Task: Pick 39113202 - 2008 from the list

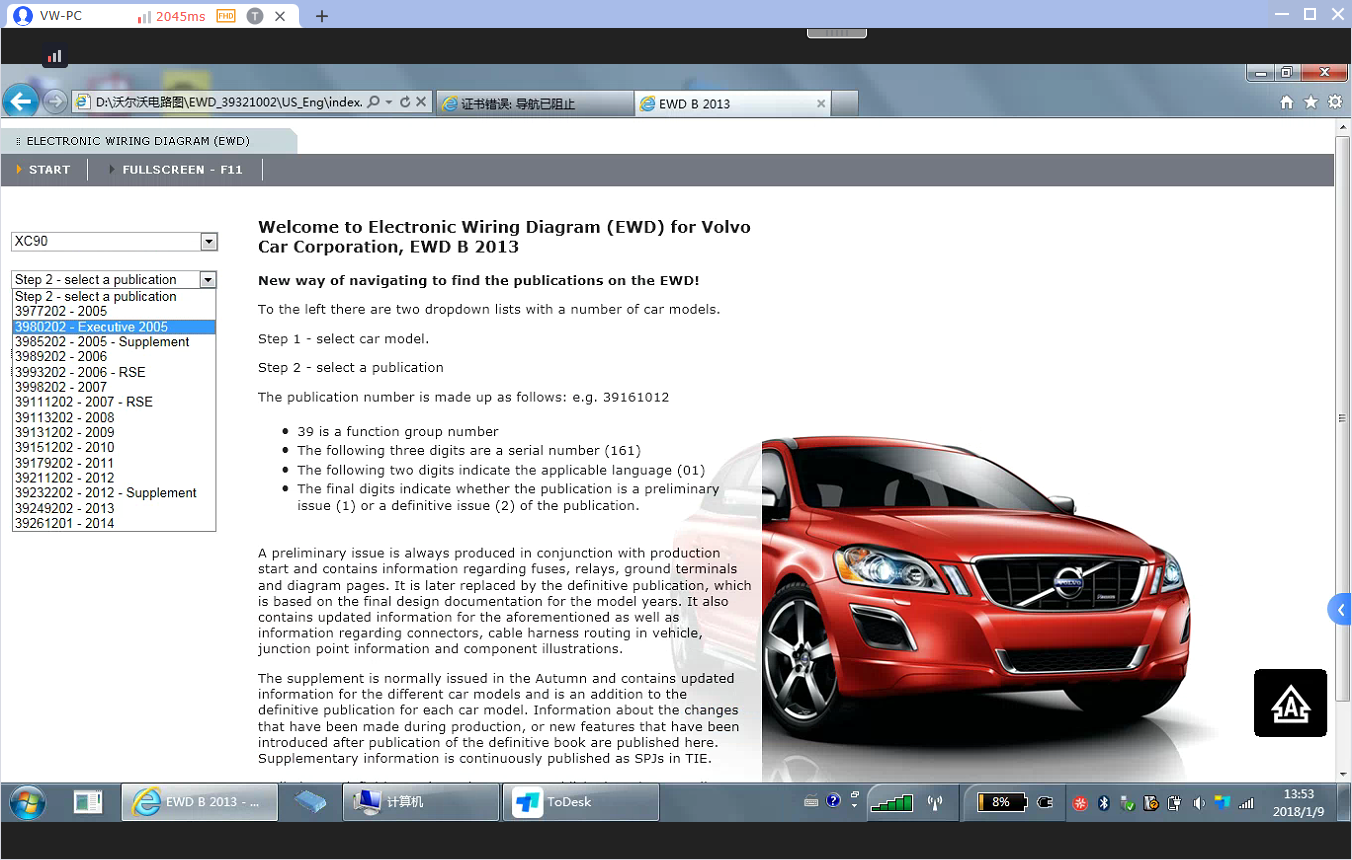Action: [114, 417]
